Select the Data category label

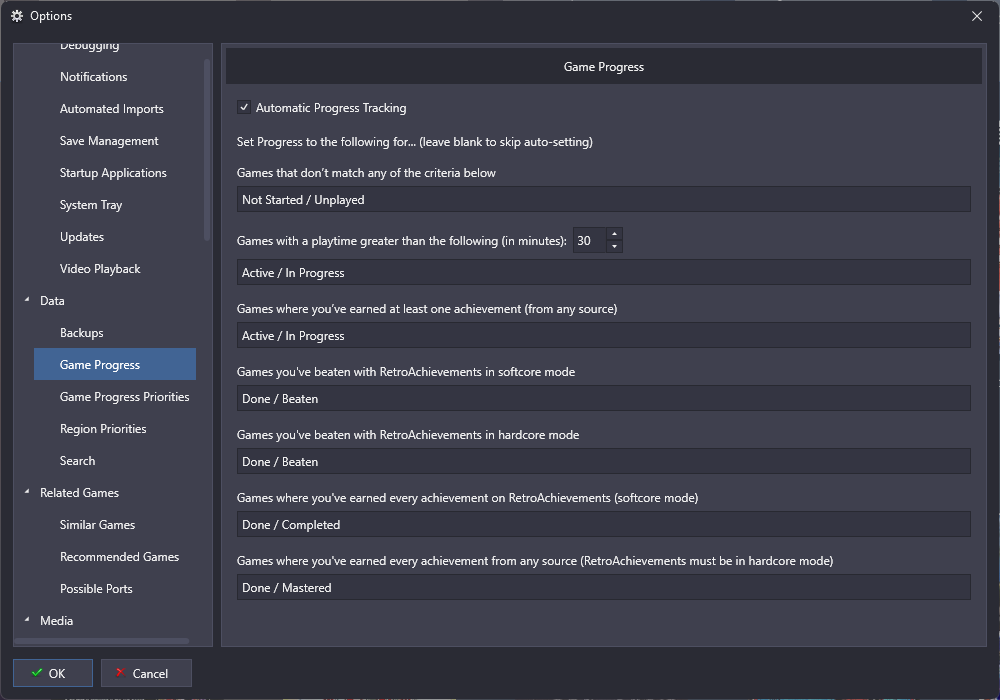(52, 301)
